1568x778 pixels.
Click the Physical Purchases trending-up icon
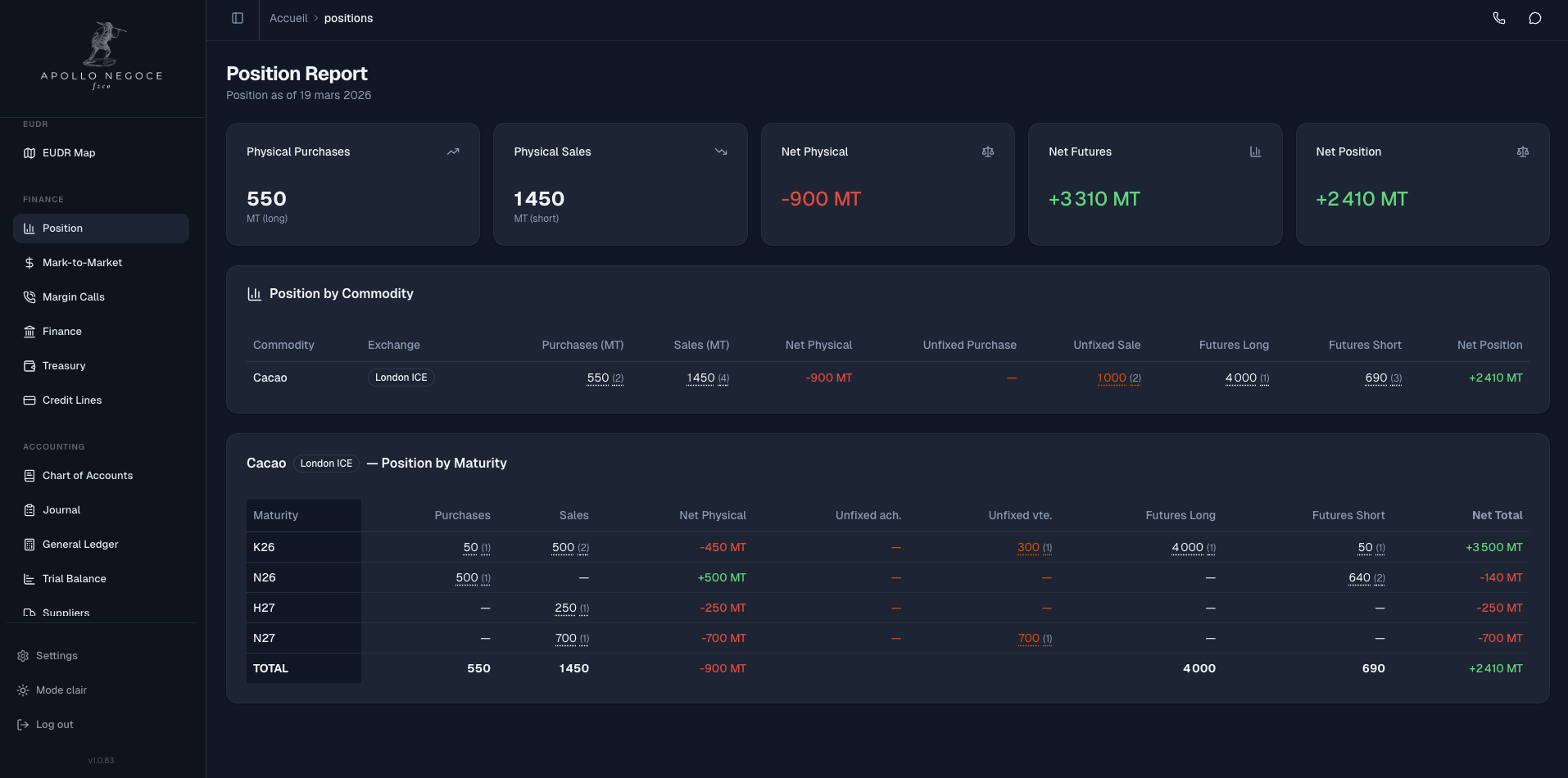(453, 152)
